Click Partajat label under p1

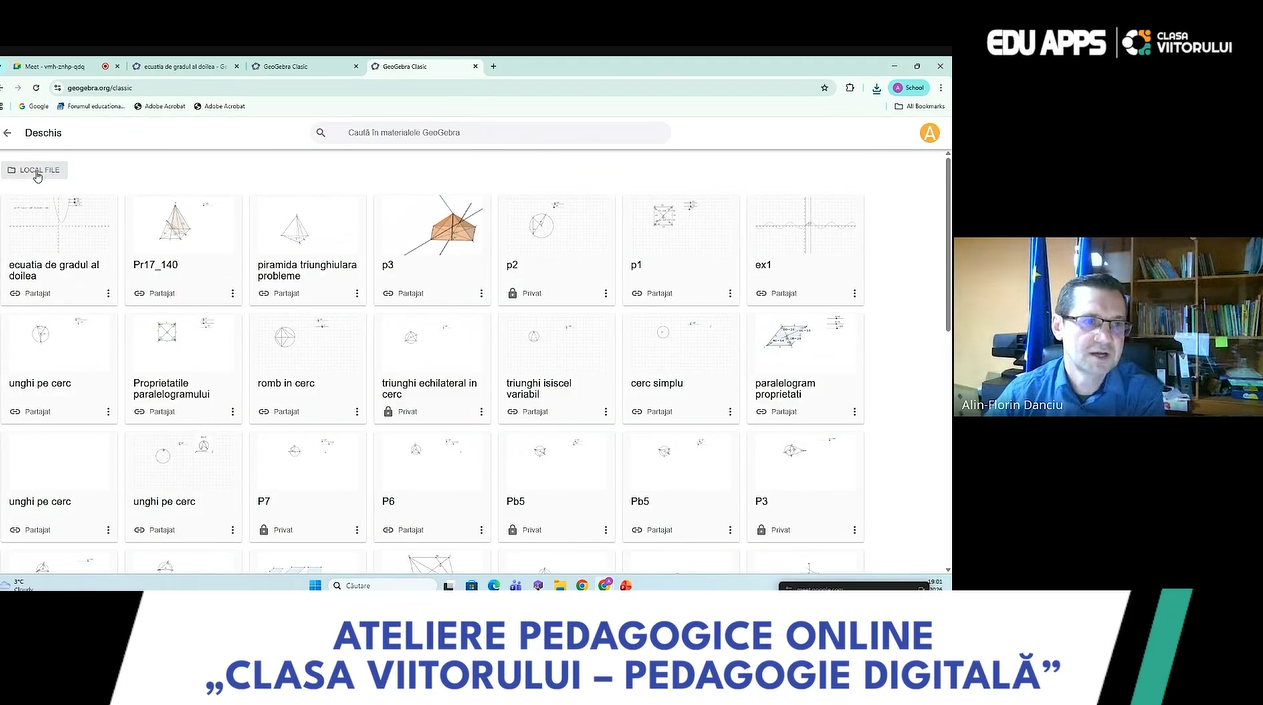[x=660, y=294]
